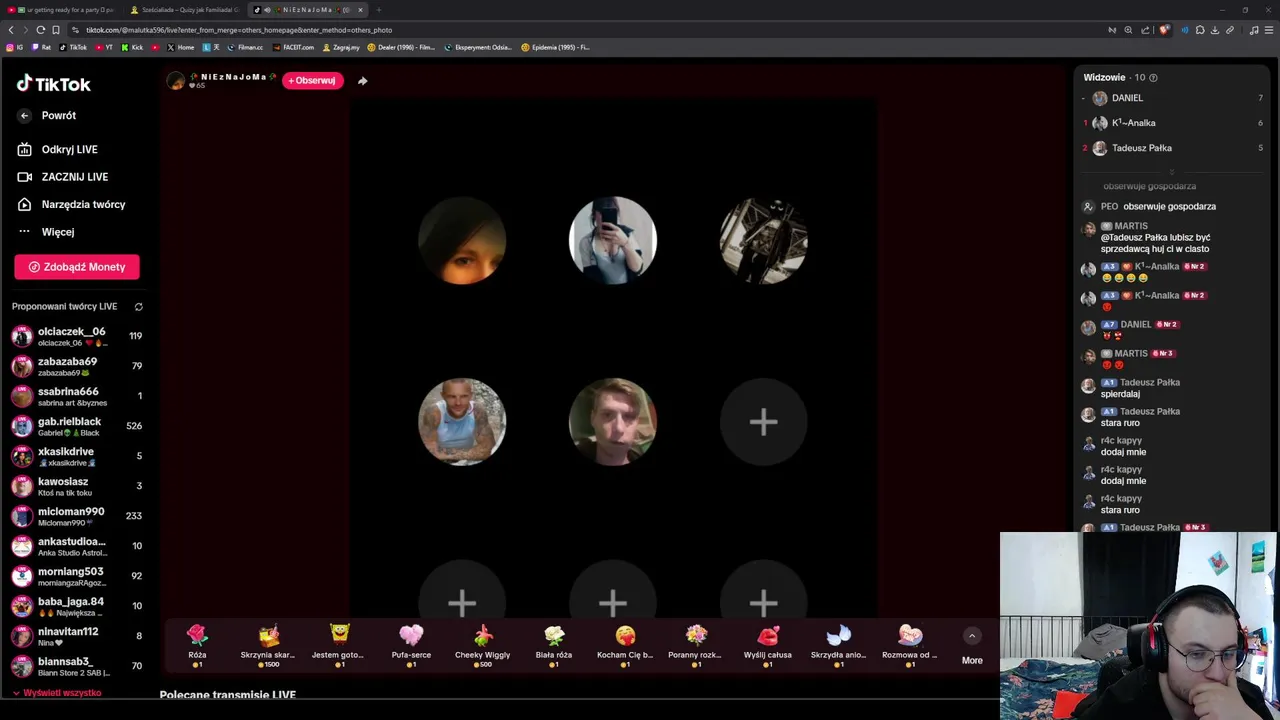Image resolution: width=1280 pixels, height=720 pixels.
Task: Open downloads icon
Action: click(x=1215, y=30)
